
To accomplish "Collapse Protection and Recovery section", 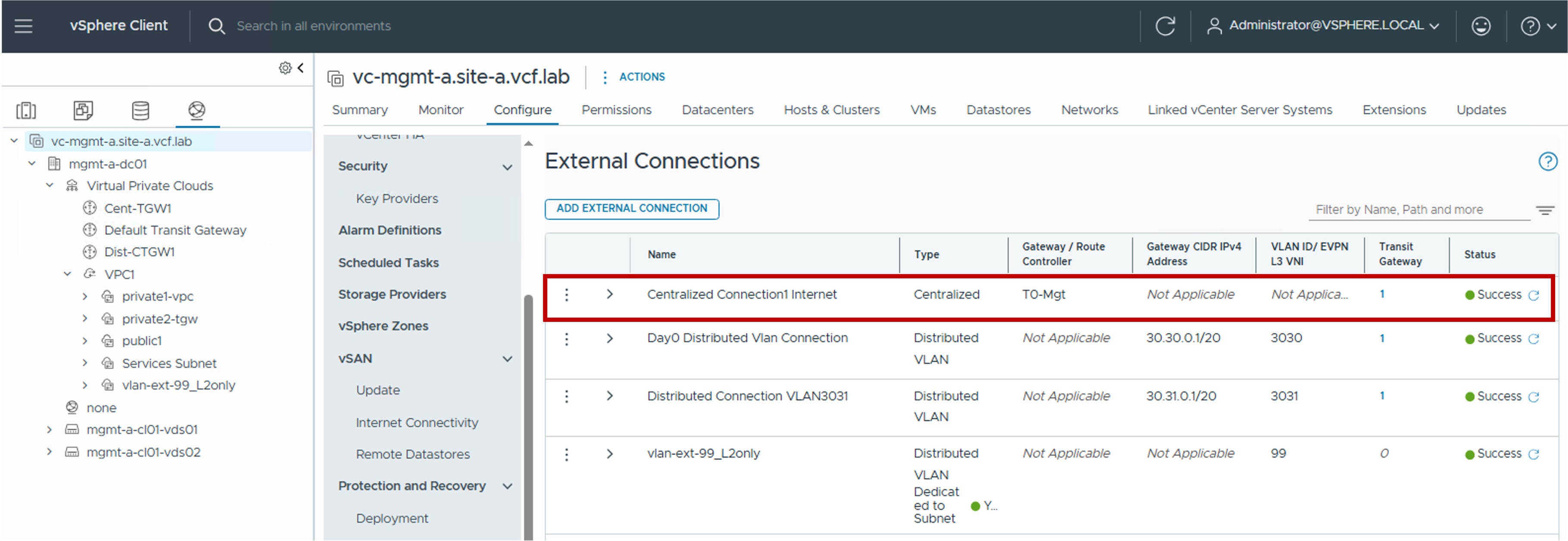I will [507, 486].
